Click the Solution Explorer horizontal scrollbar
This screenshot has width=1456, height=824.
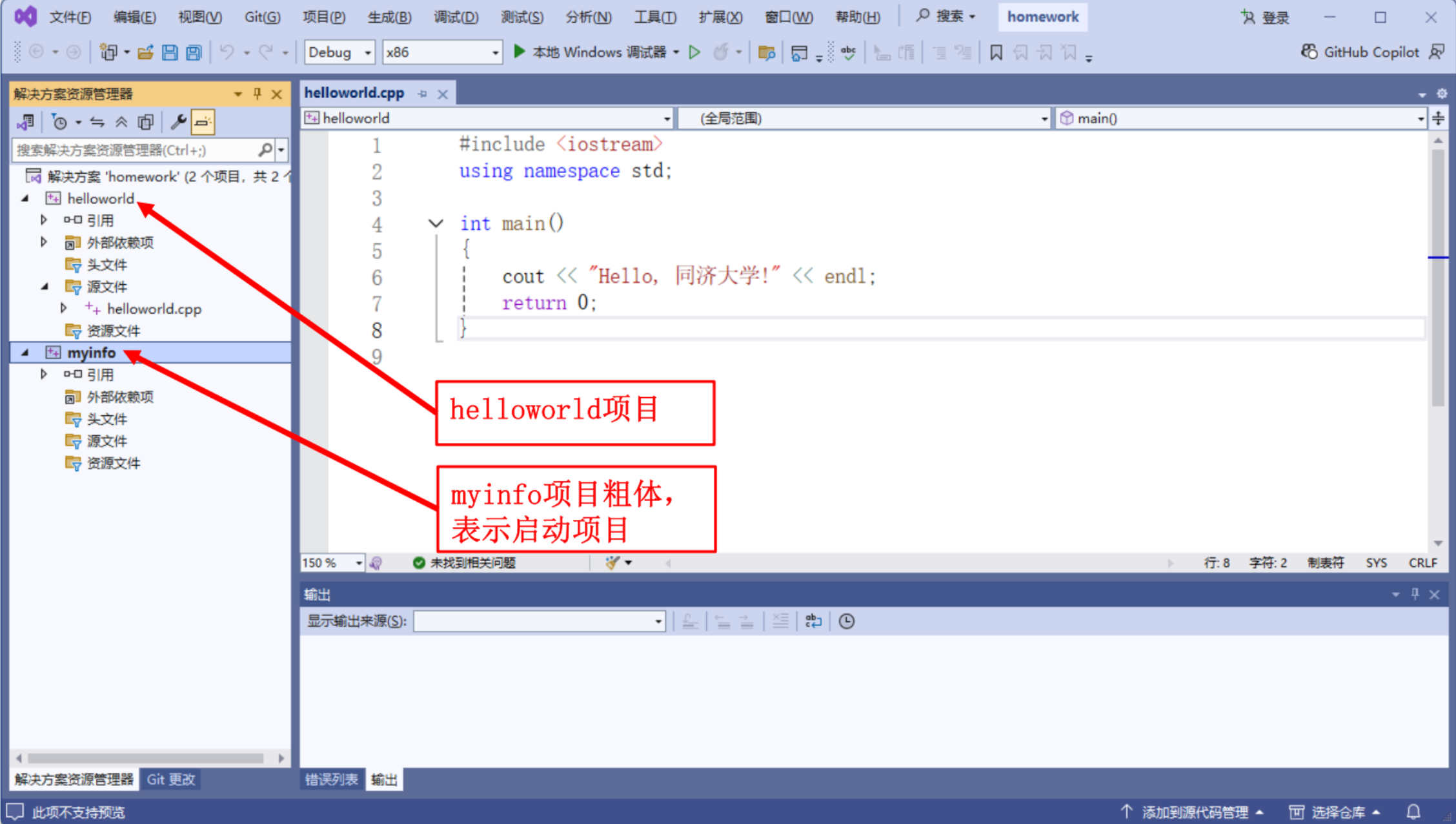point(145,758)
